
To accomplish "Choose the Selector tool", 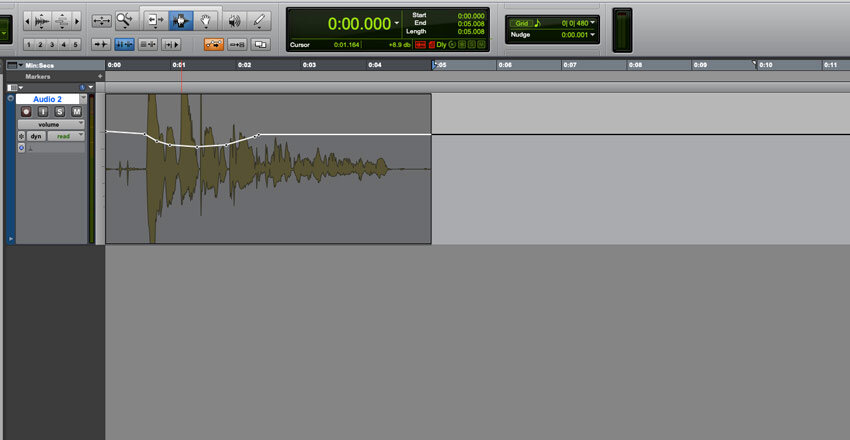I will point(181,21).
